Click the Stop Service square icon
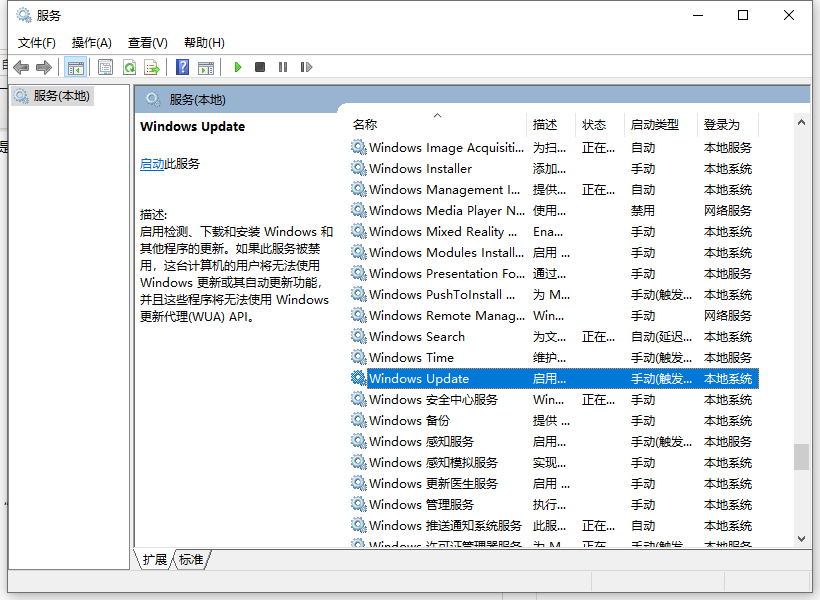The width and height of the screenshot is (820, 600). point(259,66)
